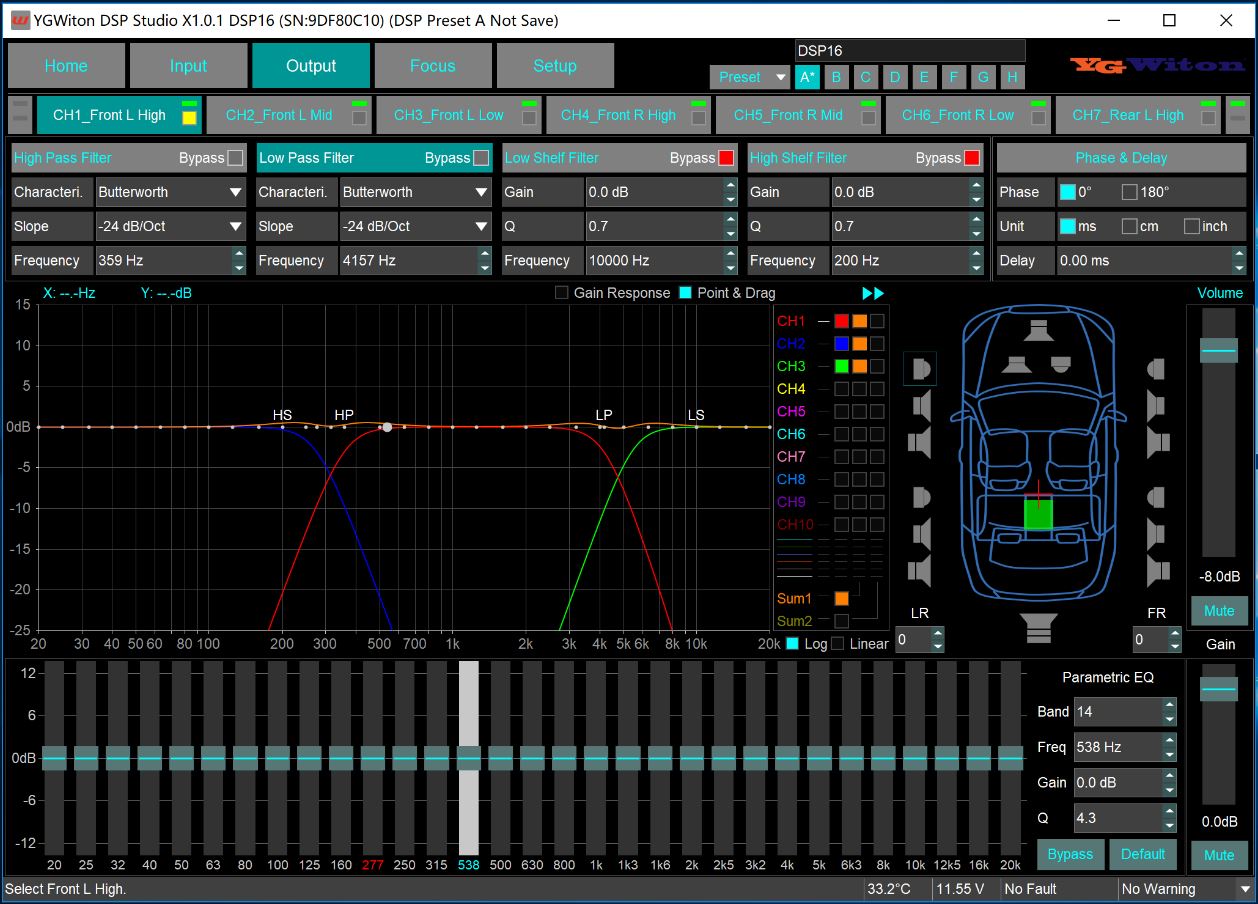
Task: Select the front left midrange speaker icon
Action: click(921, 405)
